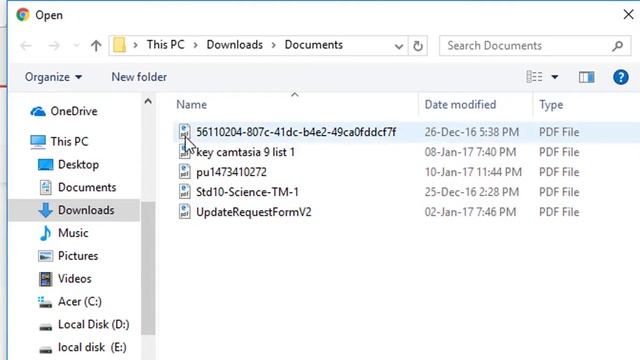Click the OneDrive cloud icon
The height and width of the screenshot is (360, 640).
point(38,111)
